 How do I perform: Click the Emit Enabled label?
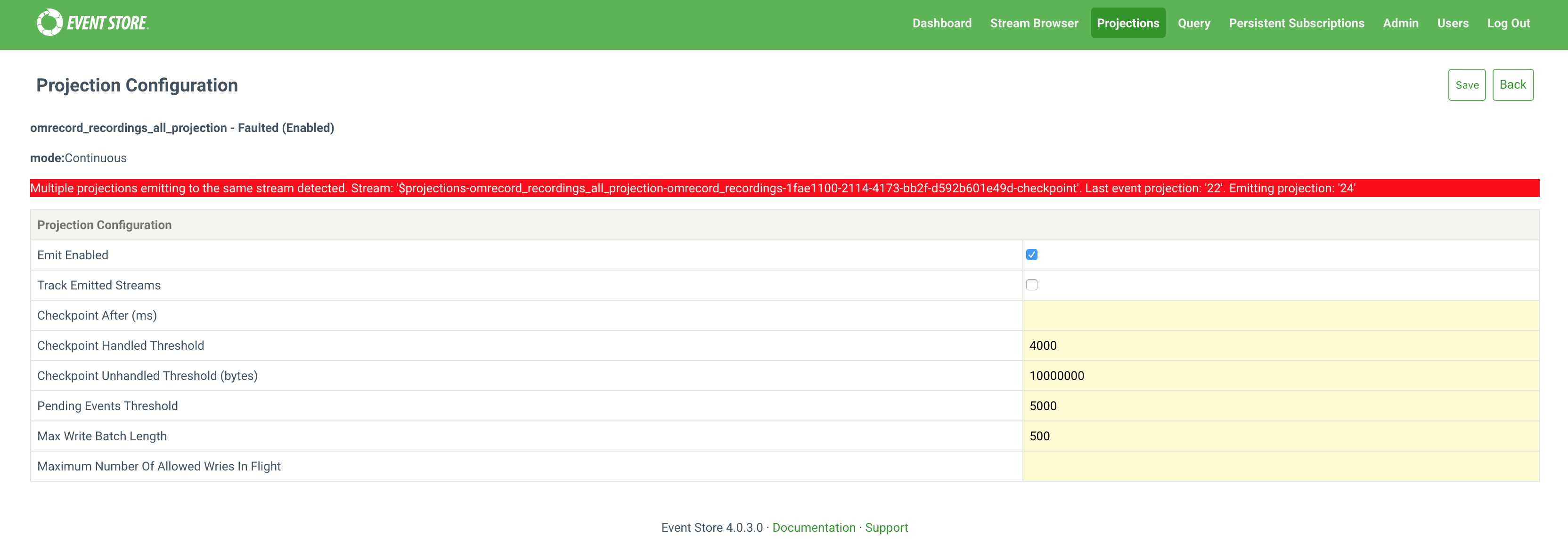tap(73, 255)
